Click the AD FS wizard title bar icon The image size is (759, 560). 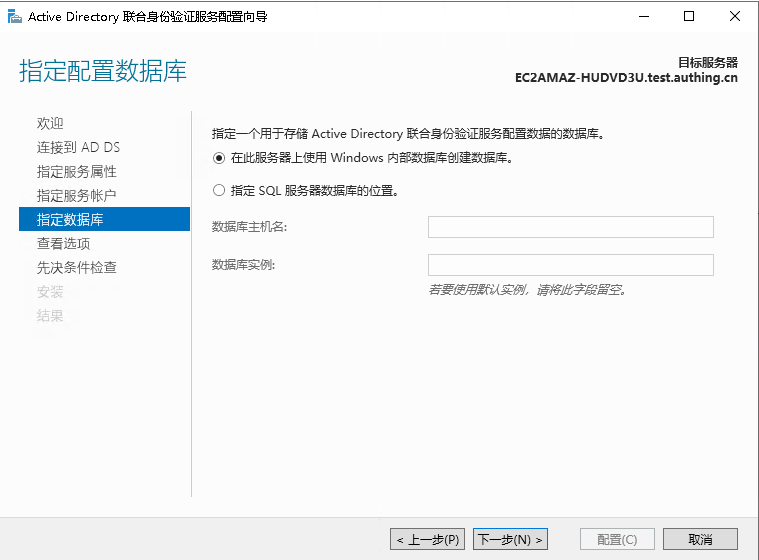tap(15, 16)
